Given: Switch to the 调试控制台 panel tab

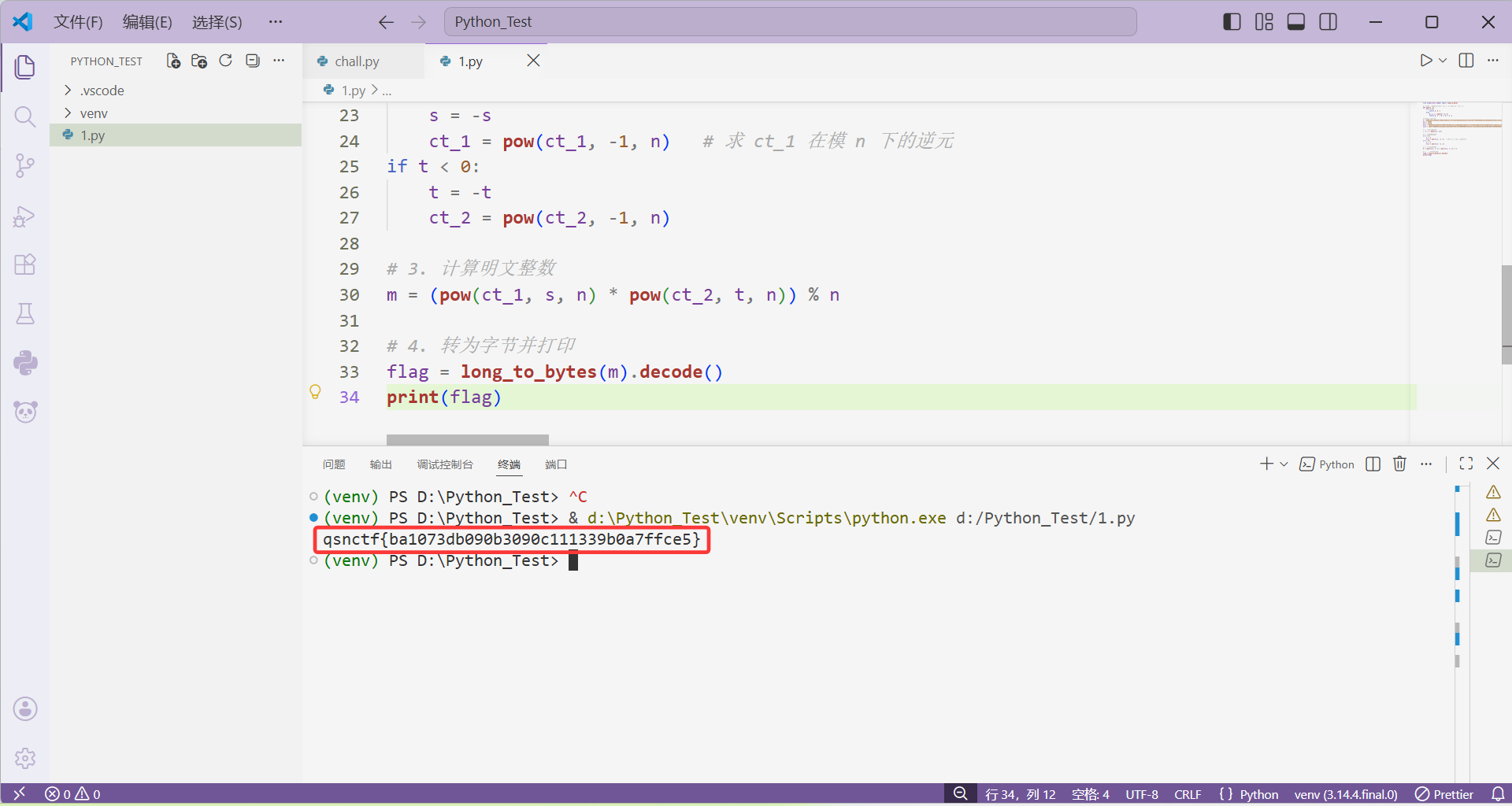Looking at the screenshot, I should coord(445,464).
